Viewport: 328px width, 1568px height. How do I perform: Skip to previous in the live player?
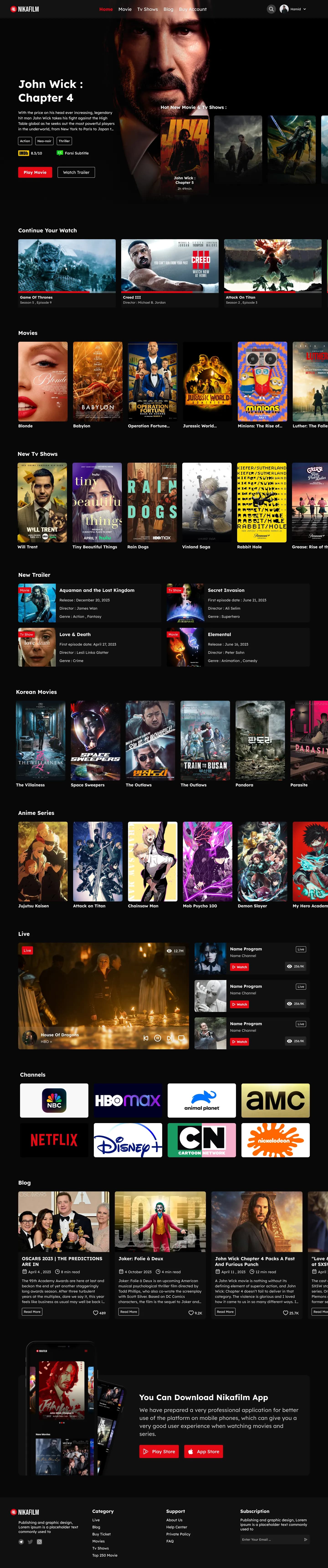(x=146, y=1038)
